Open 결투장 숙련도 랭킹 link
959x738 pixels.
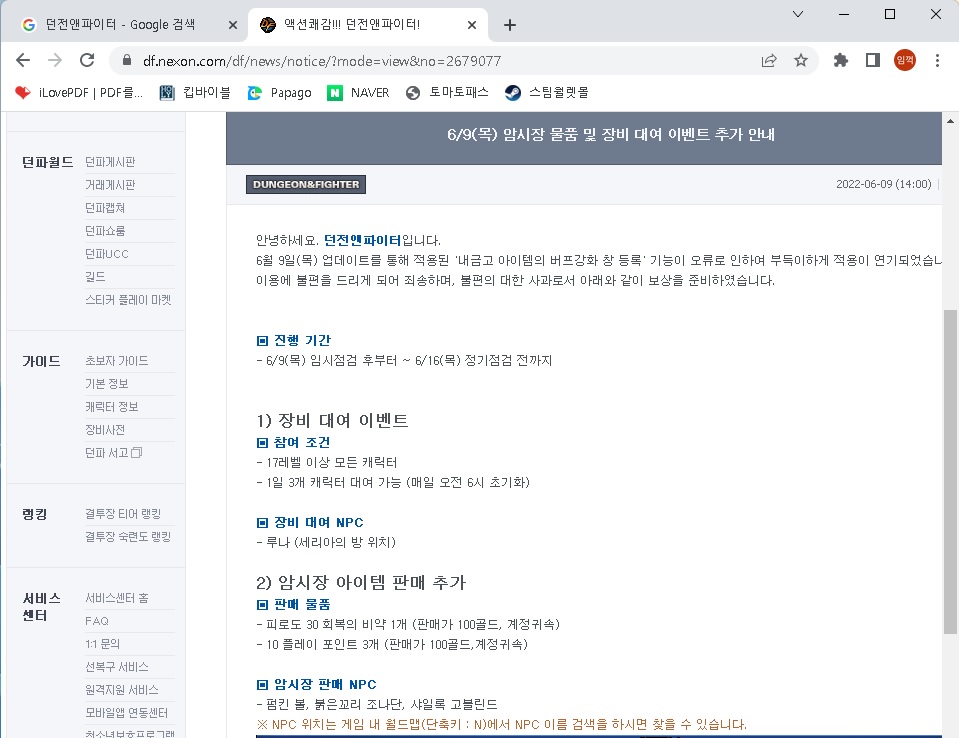tap(128, 536)
